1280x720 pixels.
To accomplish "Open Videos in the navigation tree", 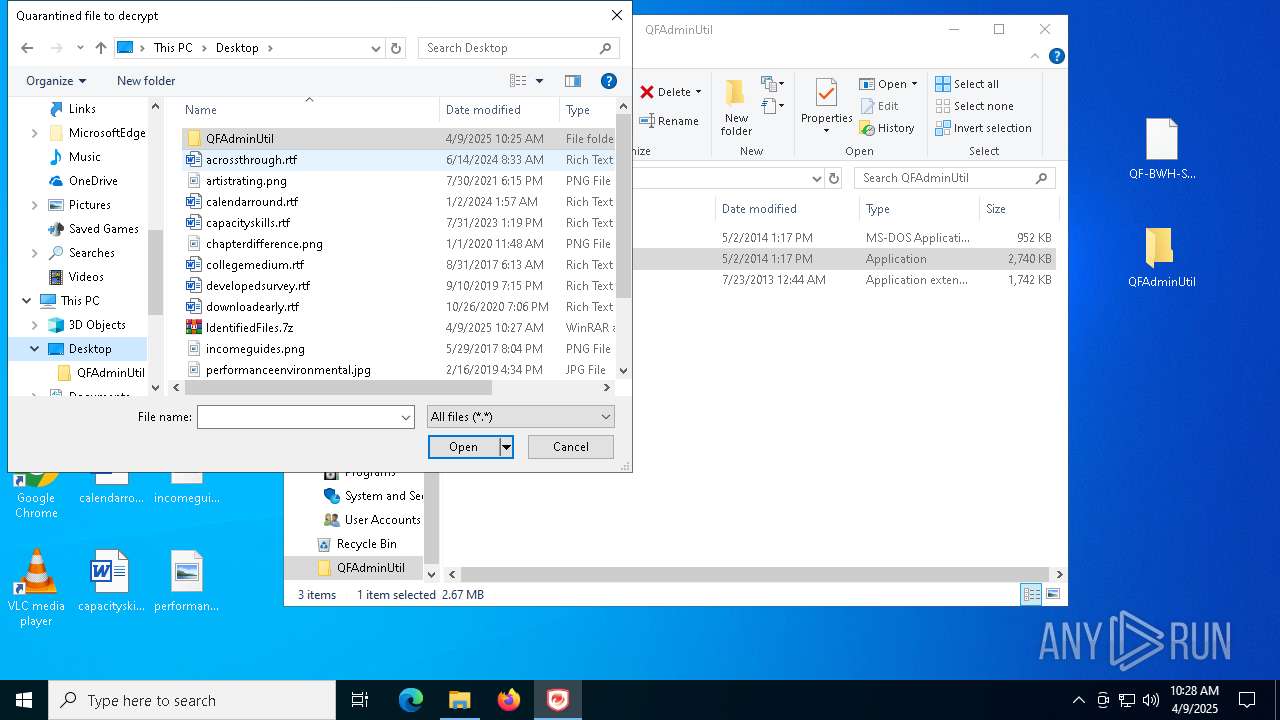I will [86, 277].
